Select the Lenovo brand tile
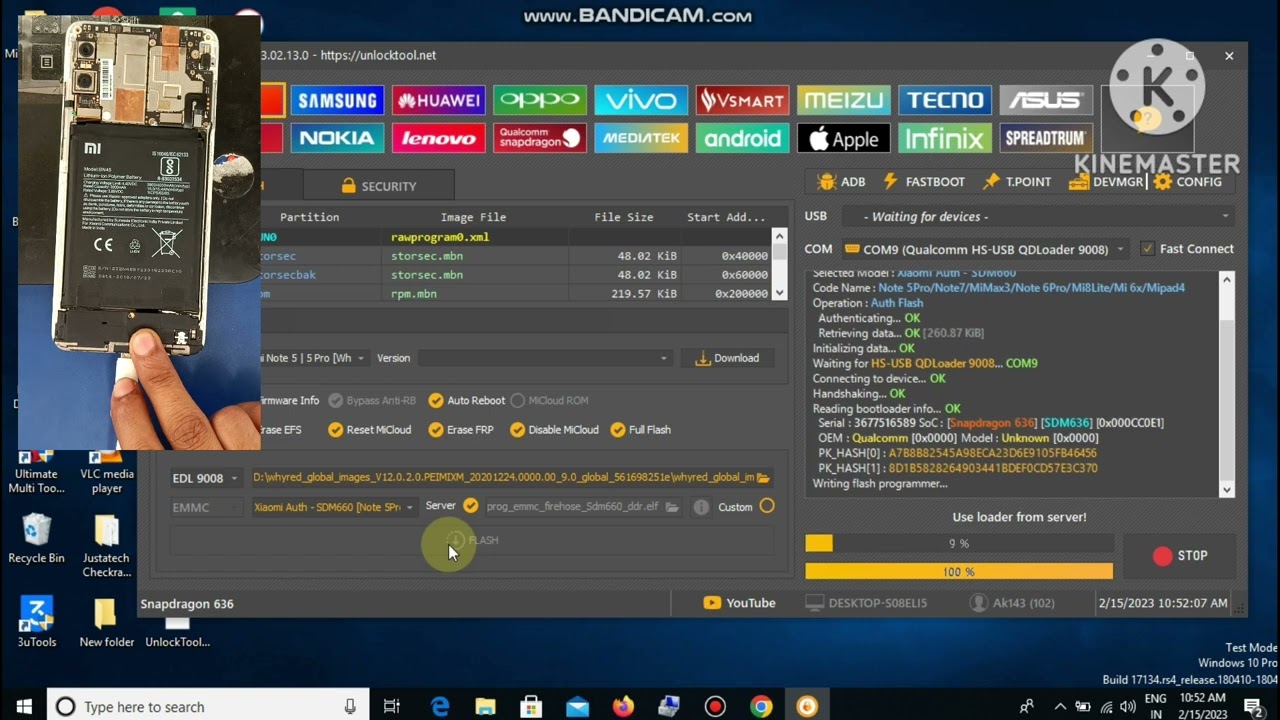 coord(438,138)
